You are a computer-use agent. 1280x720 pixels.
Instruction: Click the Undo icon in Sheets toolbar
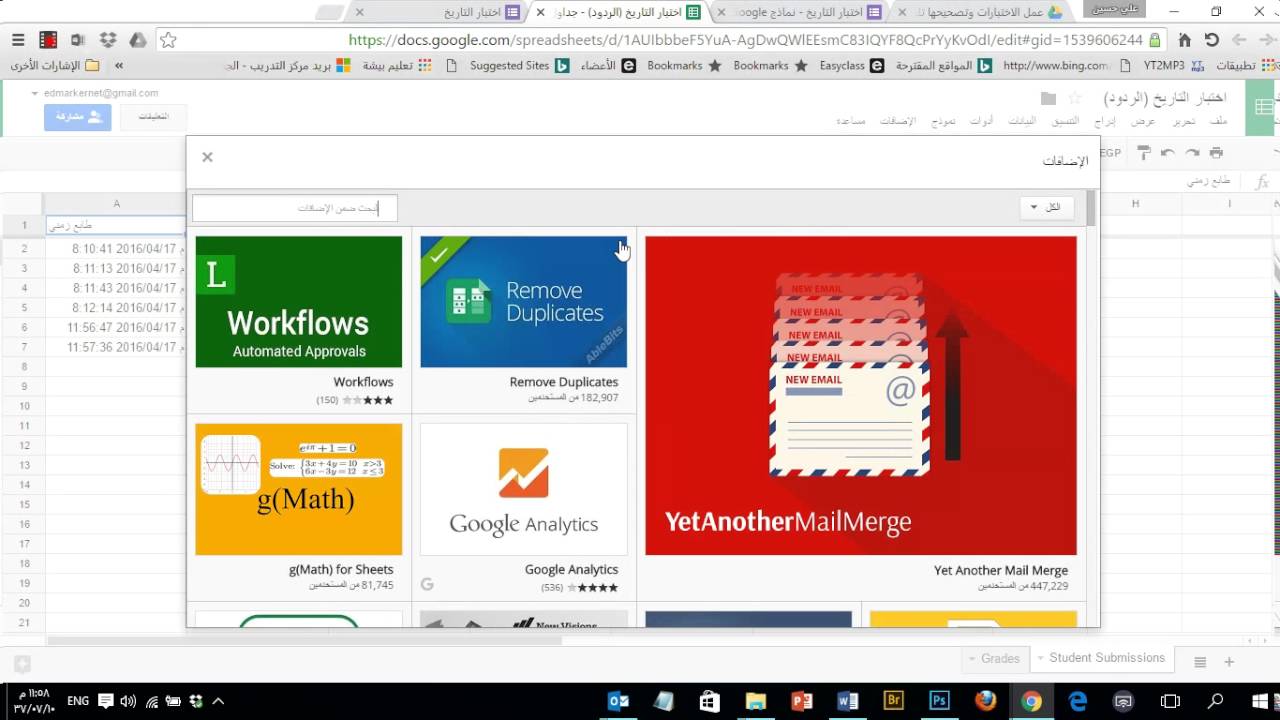tap(1167, 153)
